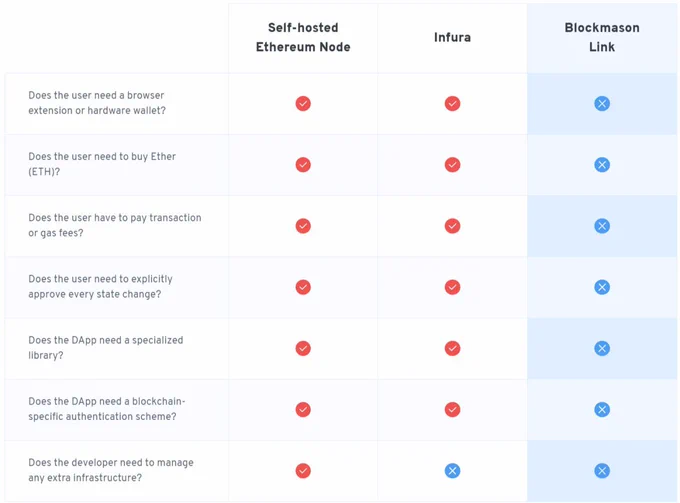680x503 pixels.
Task: Click Infura red check for explicit approval row
Action: tap(452, 287)
